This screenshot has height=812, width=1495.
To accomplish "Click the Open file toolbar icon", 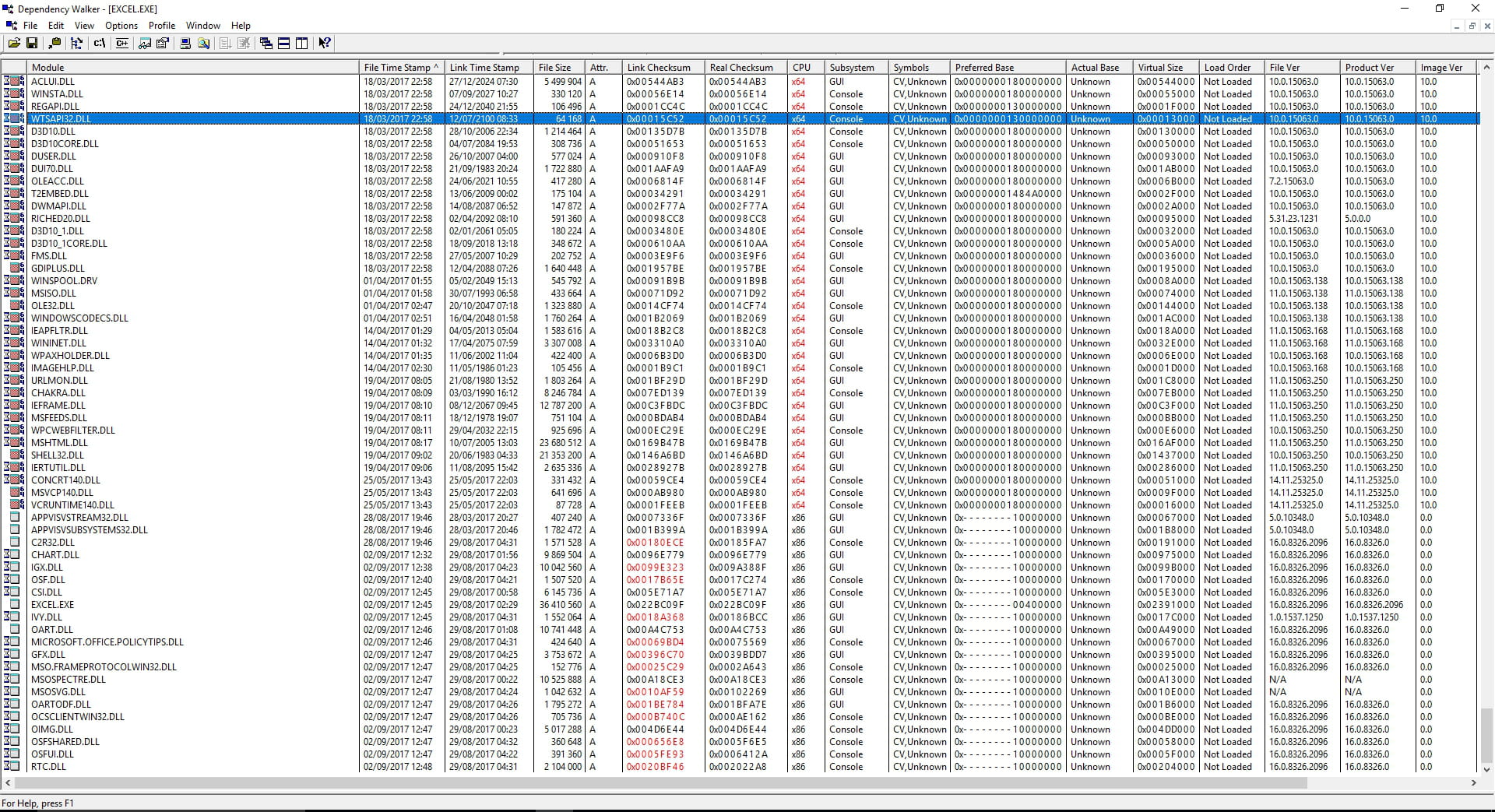I will point(14,44).
